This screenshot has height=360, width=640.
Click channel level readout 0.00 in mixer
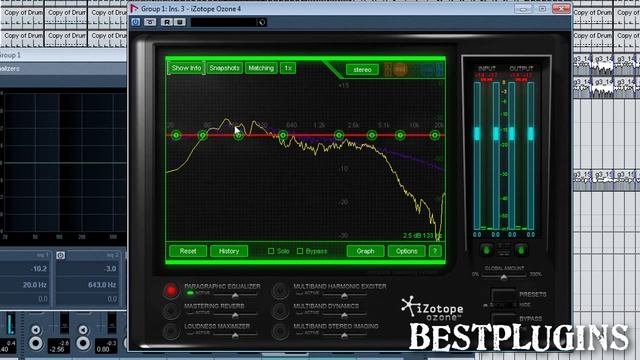click(x=103, y=350)
